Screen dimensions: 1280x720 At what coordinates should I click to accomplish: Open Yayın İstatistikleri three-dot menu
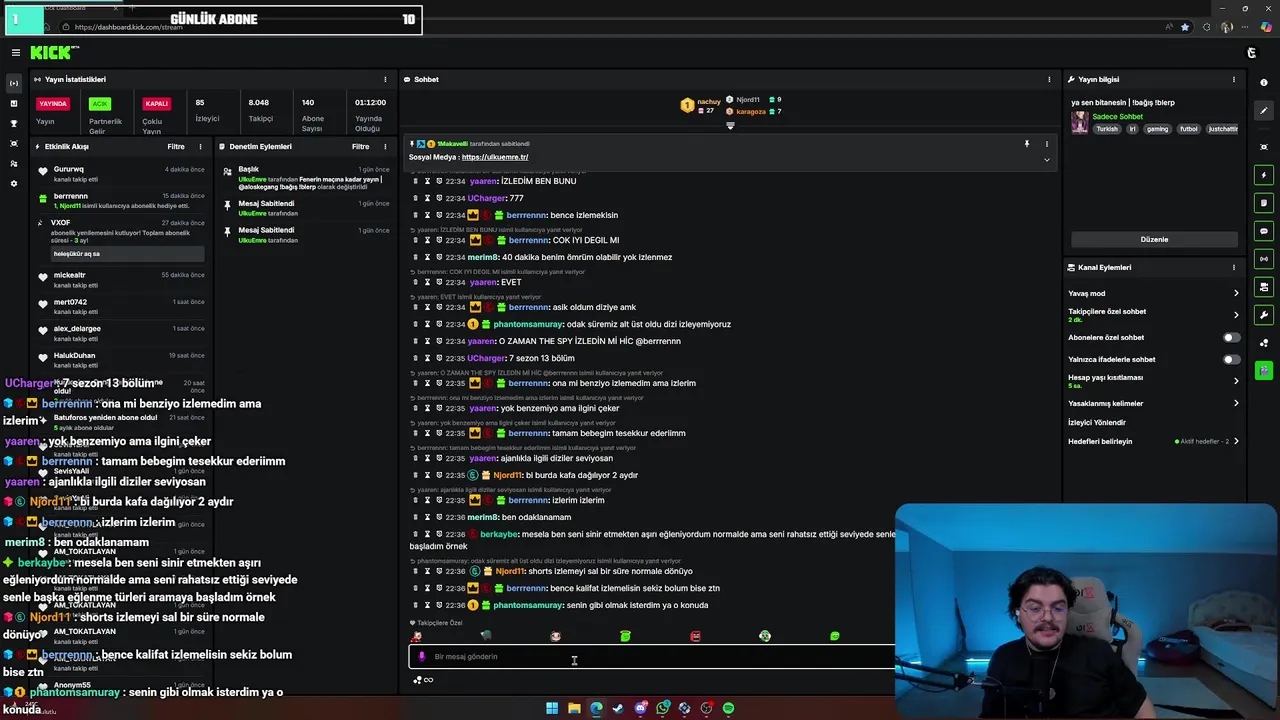click(x=385, y=79)
